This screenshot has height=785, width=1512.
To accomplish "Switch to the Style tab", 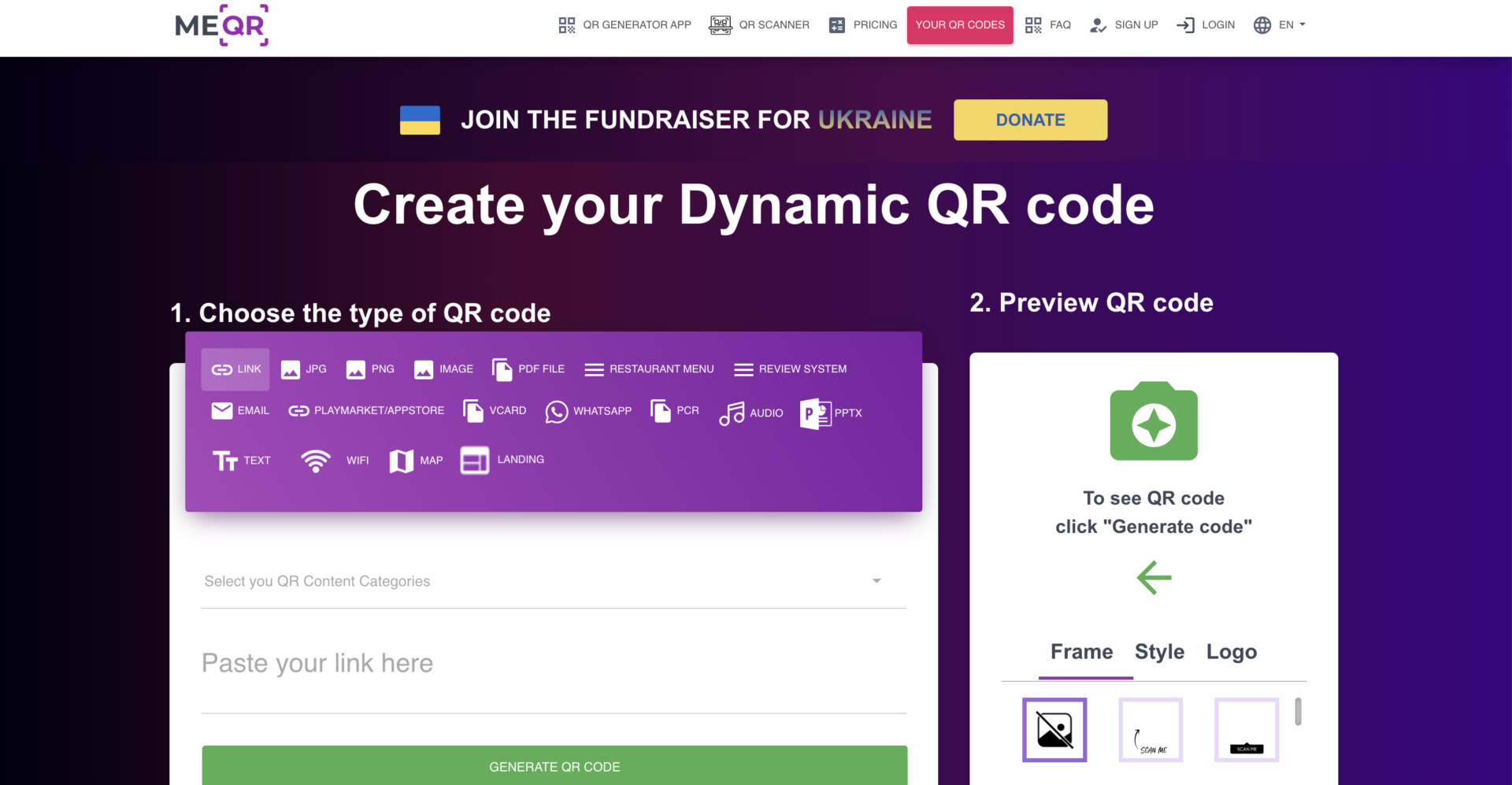I will 1159,652.
